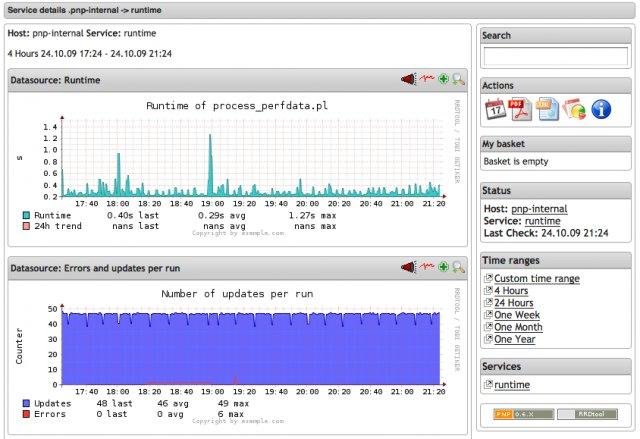The width and height of the screenshot is (640, 439).
Task: Open the pnp-internal host link in Status
Action: click(x=539, y=209)
